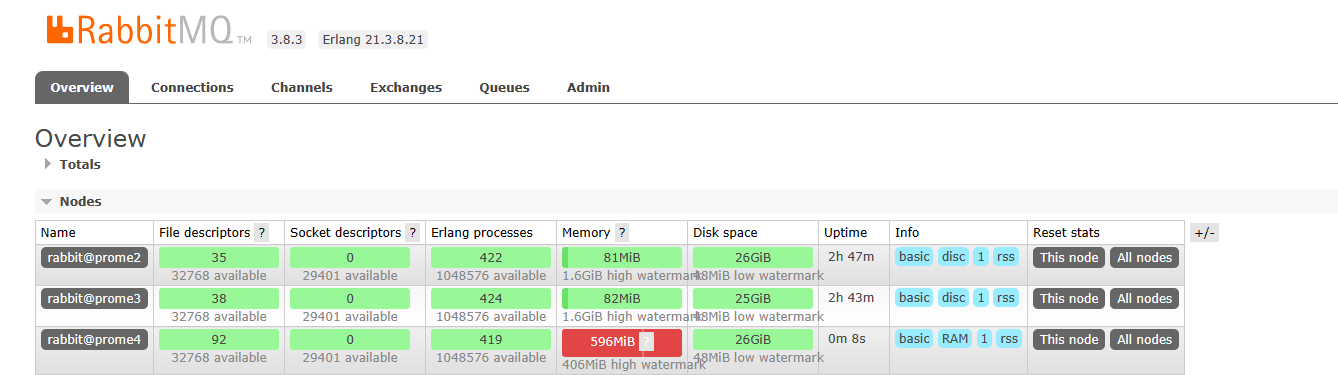1338x375 pixels.
Task: Reset stats with This node for rabbit@prome3
Action: coord(1069,299)
